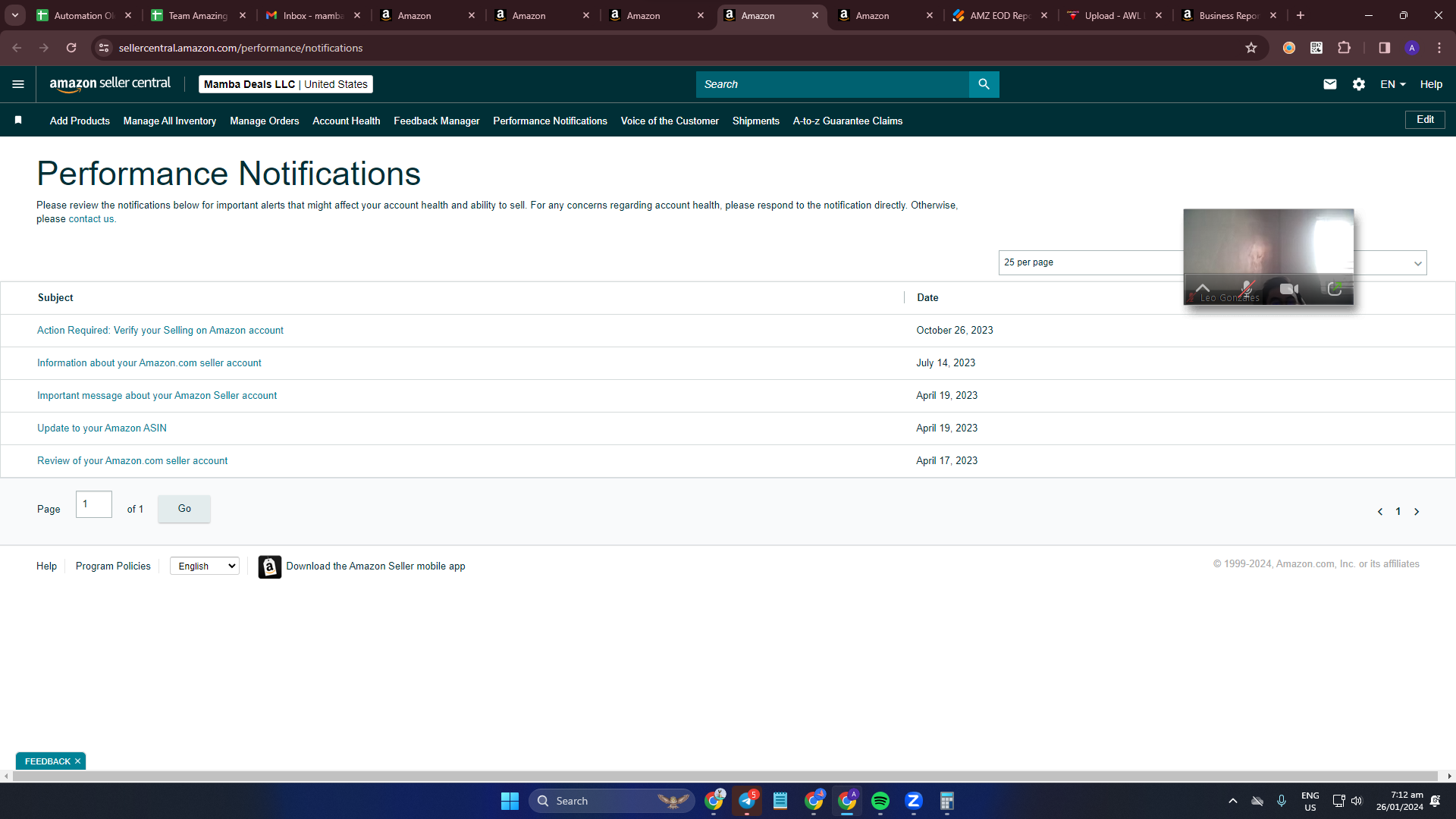The width and height of the screenshot is (1456, 819).
Task: Click the search magnifier button
Action: 984,84
